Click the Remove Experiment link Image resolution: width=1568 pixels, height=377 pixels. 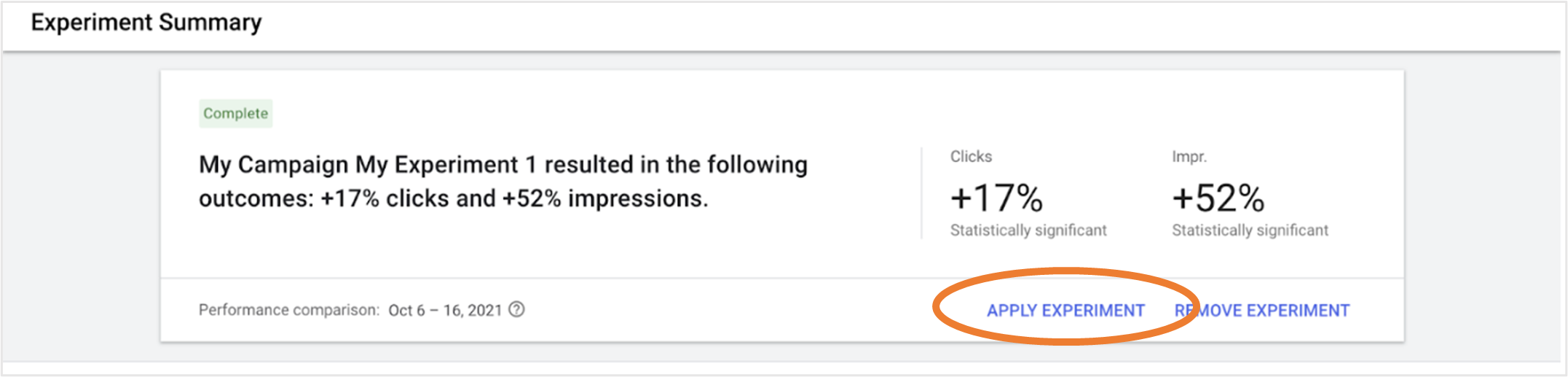coord(1261,311)
